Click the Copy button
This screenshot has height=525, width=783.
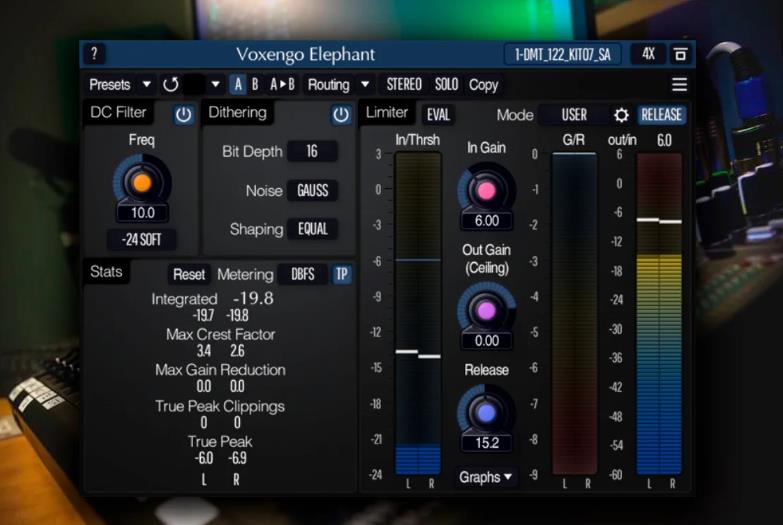pyautogui.click(x=483, y=85)
